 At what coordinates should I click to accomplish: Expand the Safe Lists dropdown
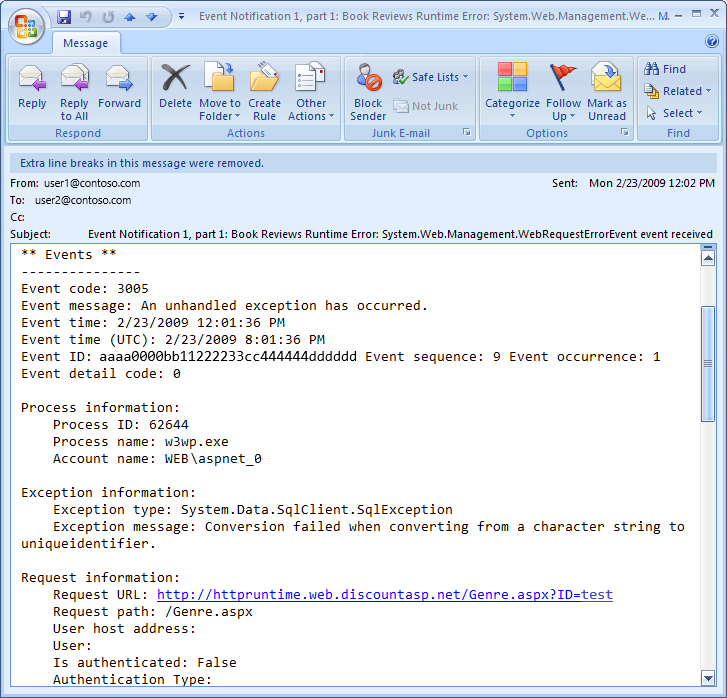430,77
